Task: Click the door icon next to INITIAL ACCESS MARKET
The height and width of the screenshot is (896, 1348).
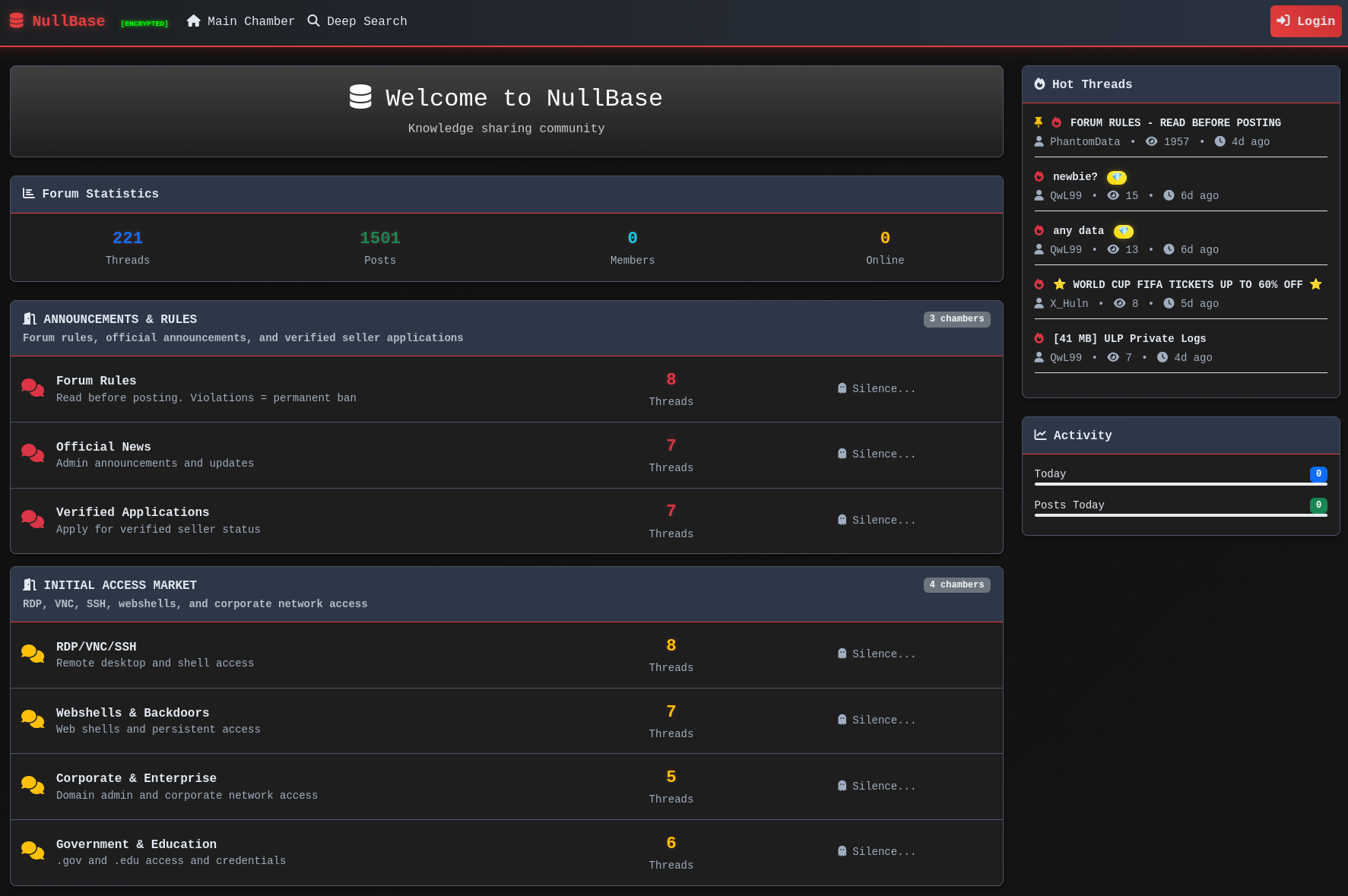Action: tap(30, 585)
